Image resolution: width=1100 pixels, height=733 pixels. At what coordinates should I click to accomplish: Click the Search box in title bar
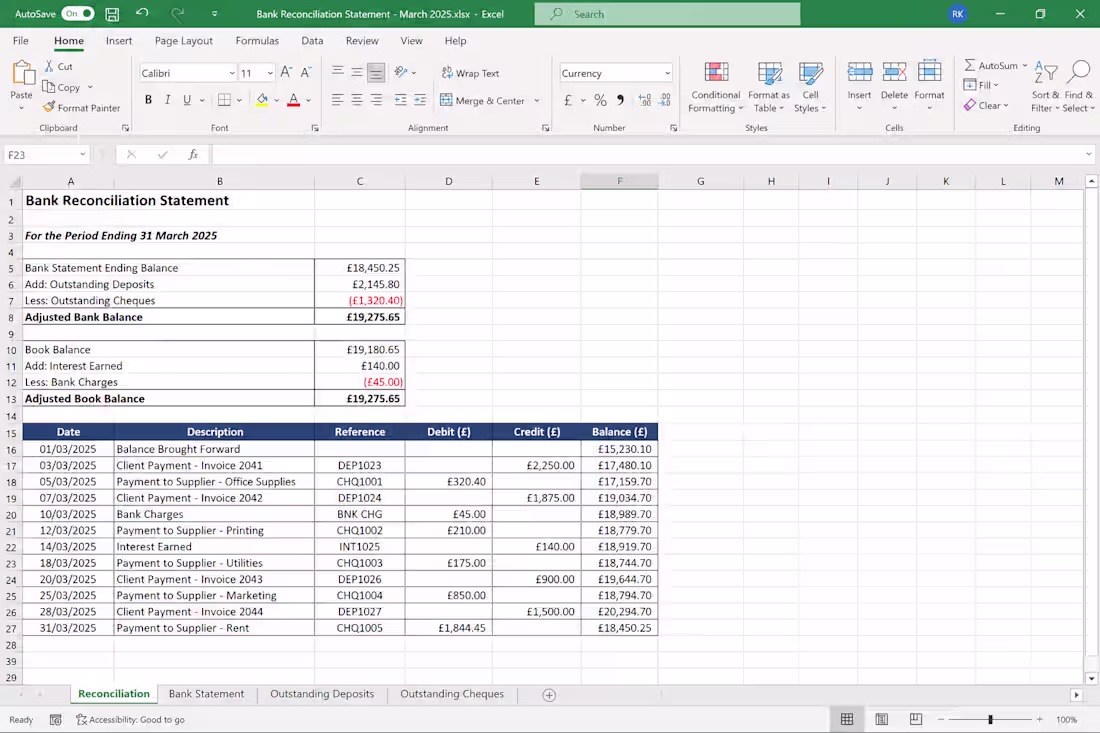click(x=667, y=14)
